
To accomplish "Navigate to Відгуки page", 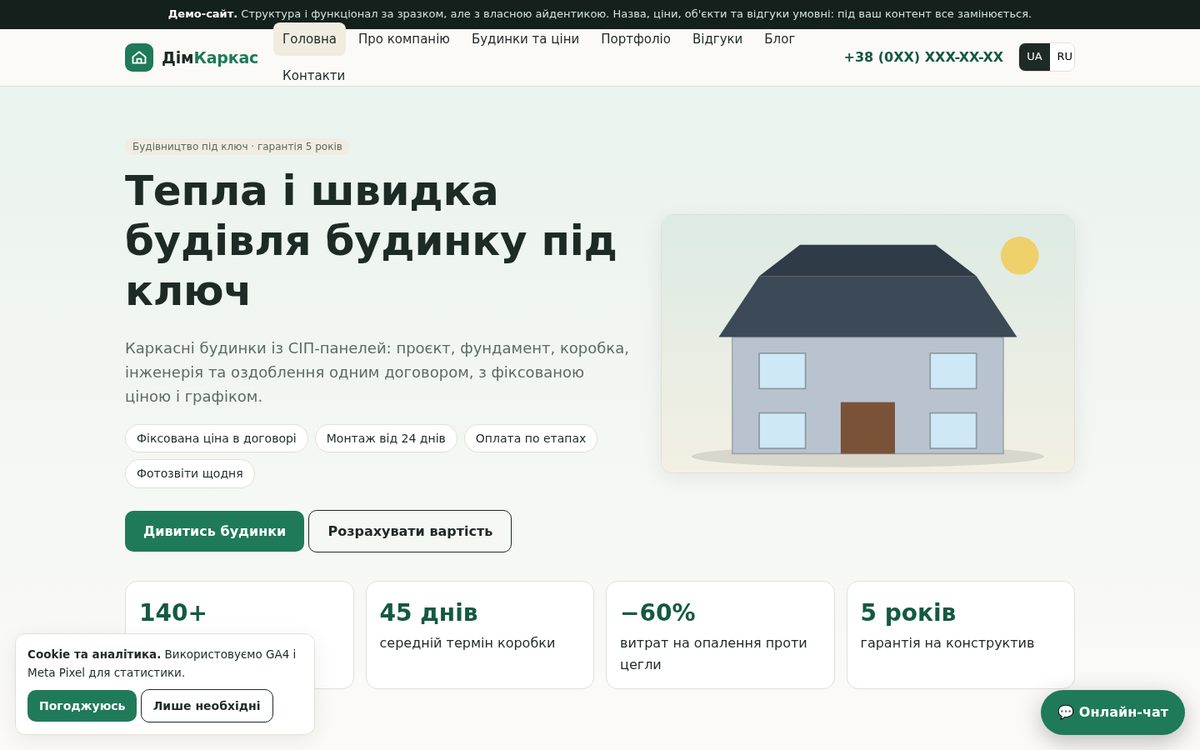I will pyautogui.click(x=717, y=39).
